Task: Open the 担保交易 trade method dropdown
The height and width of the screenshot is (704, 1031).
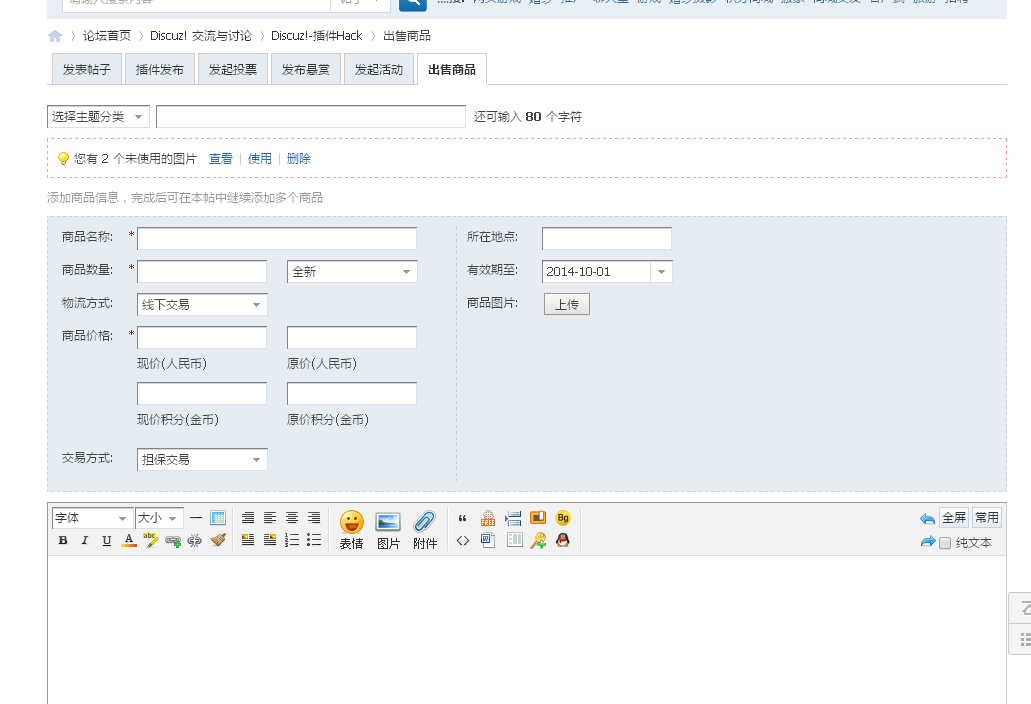Action: coord(202,459)
